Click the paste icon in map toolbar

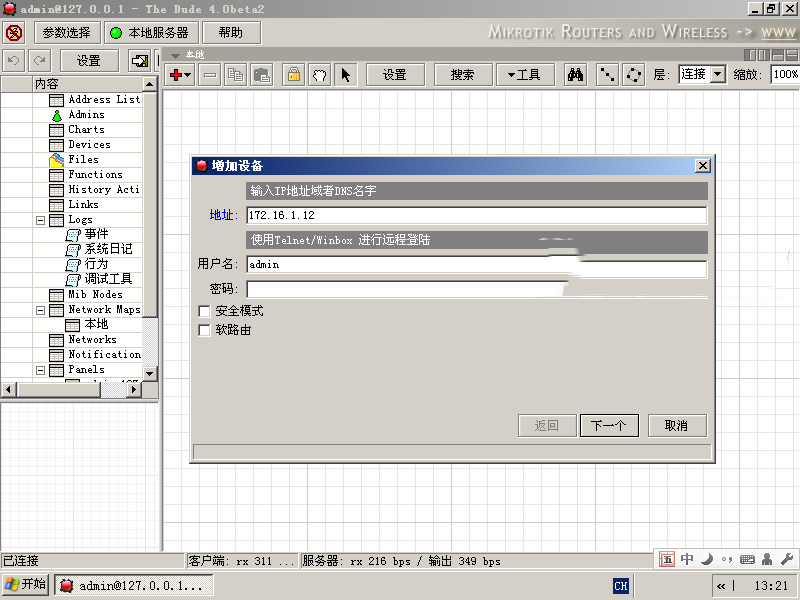(x=261, y=75)
